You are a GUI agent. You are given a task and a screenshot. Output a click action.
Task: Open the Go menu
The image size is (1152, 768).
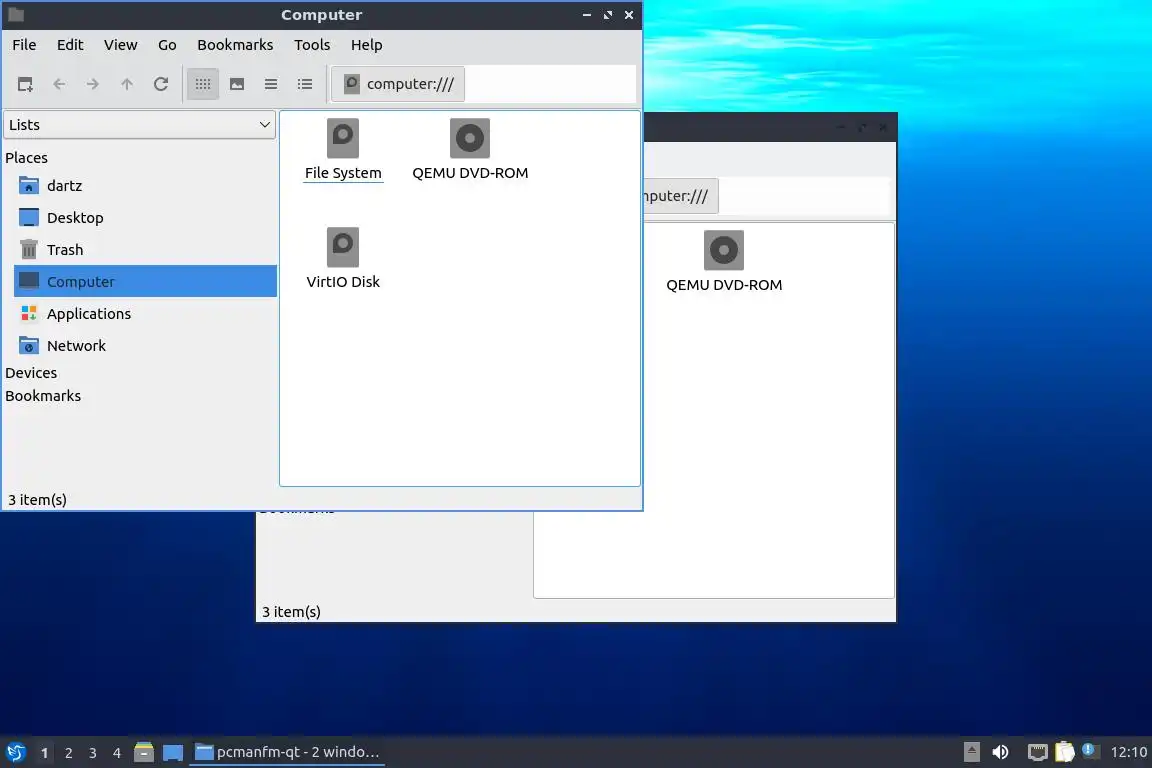point(167,45)
